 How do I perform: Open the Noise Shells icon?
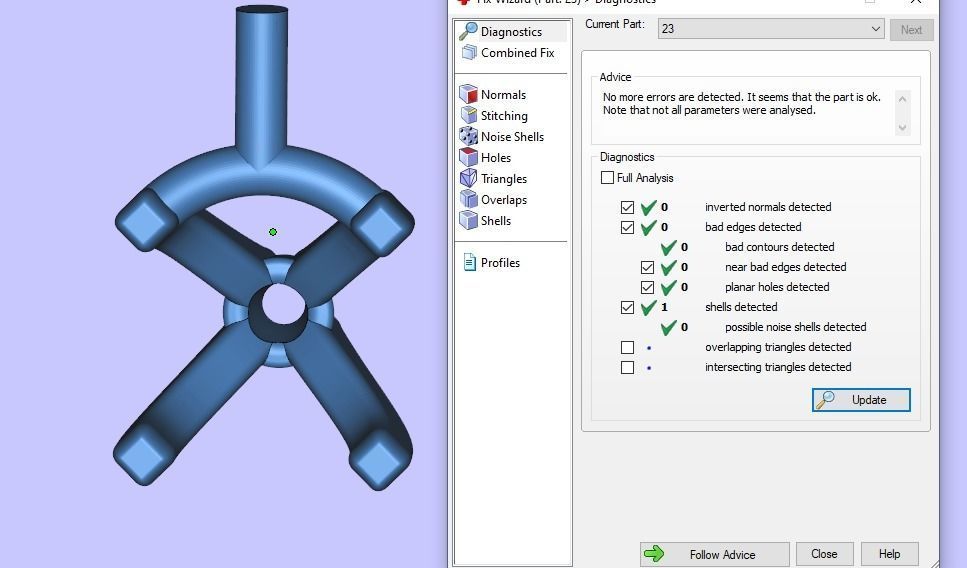[x=469, y=136]
